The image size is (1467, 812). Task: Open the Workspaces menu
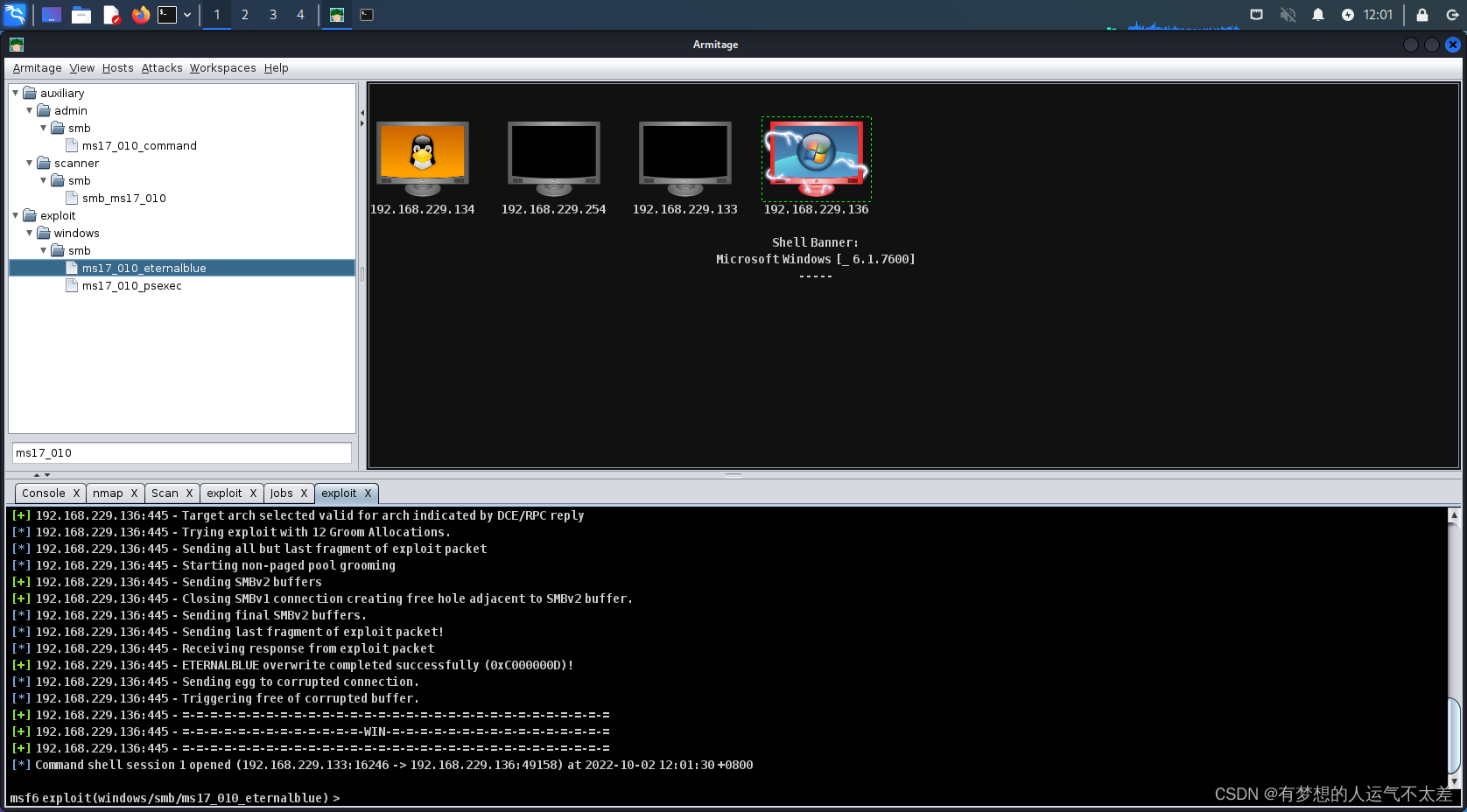tap(223, 68)
